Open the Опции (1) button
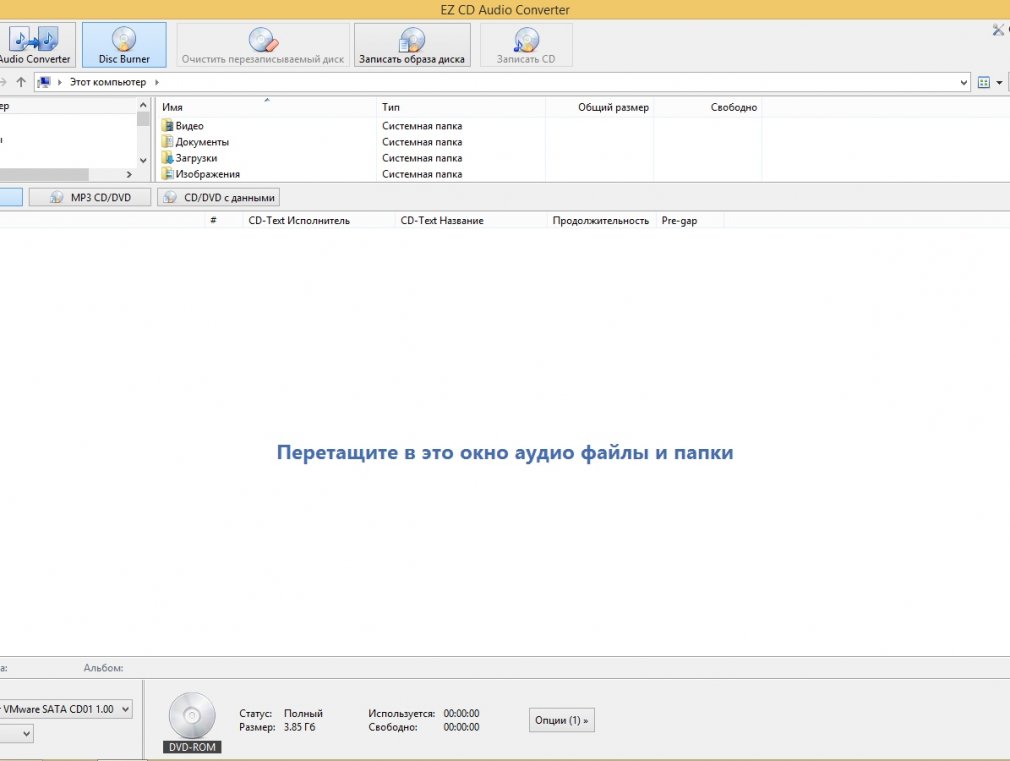1010x761 pixels. [562, 720]
